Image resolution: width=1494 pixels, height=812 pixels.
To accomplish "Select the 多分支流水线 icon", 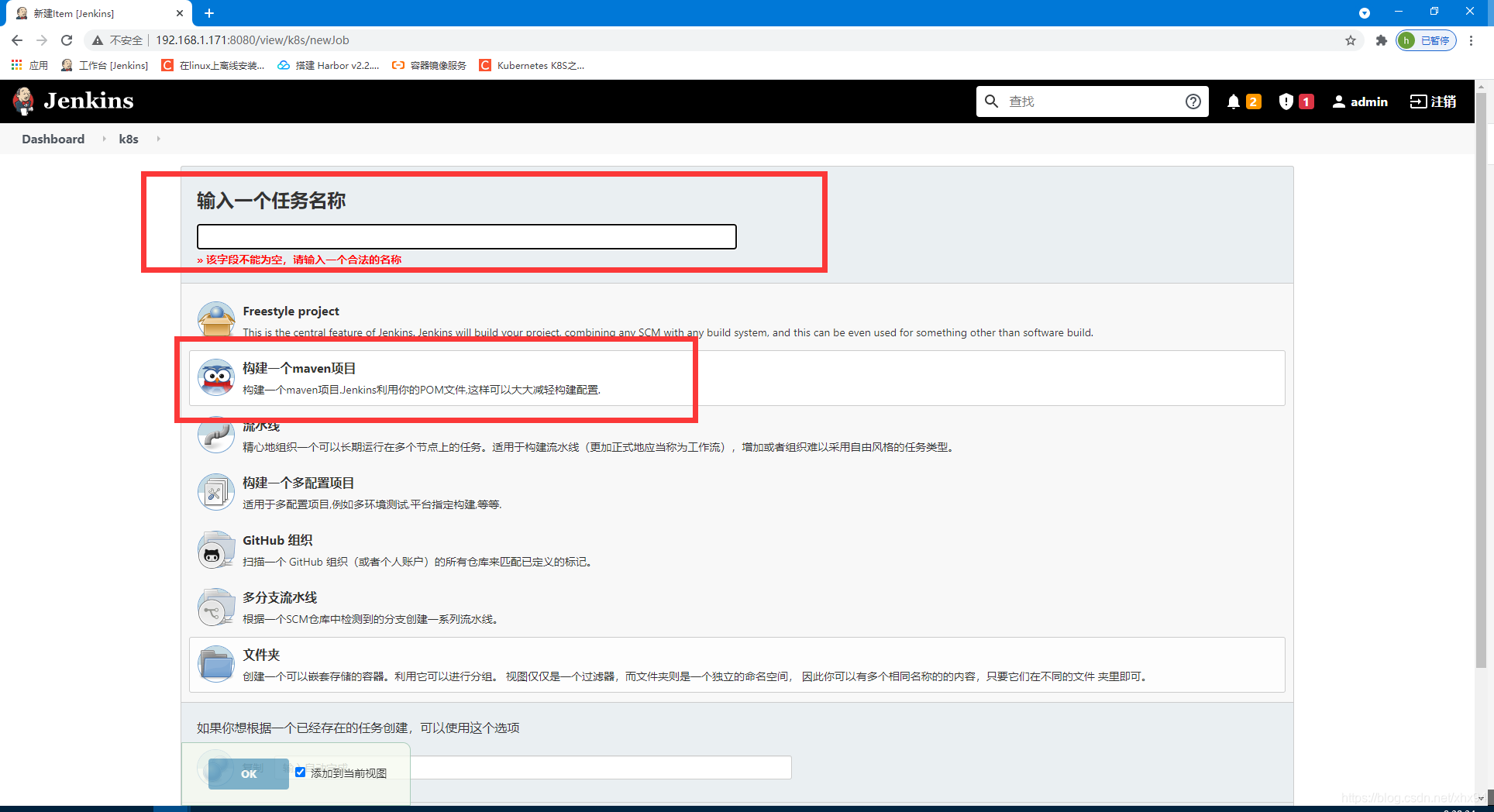I will click(216, 607).
